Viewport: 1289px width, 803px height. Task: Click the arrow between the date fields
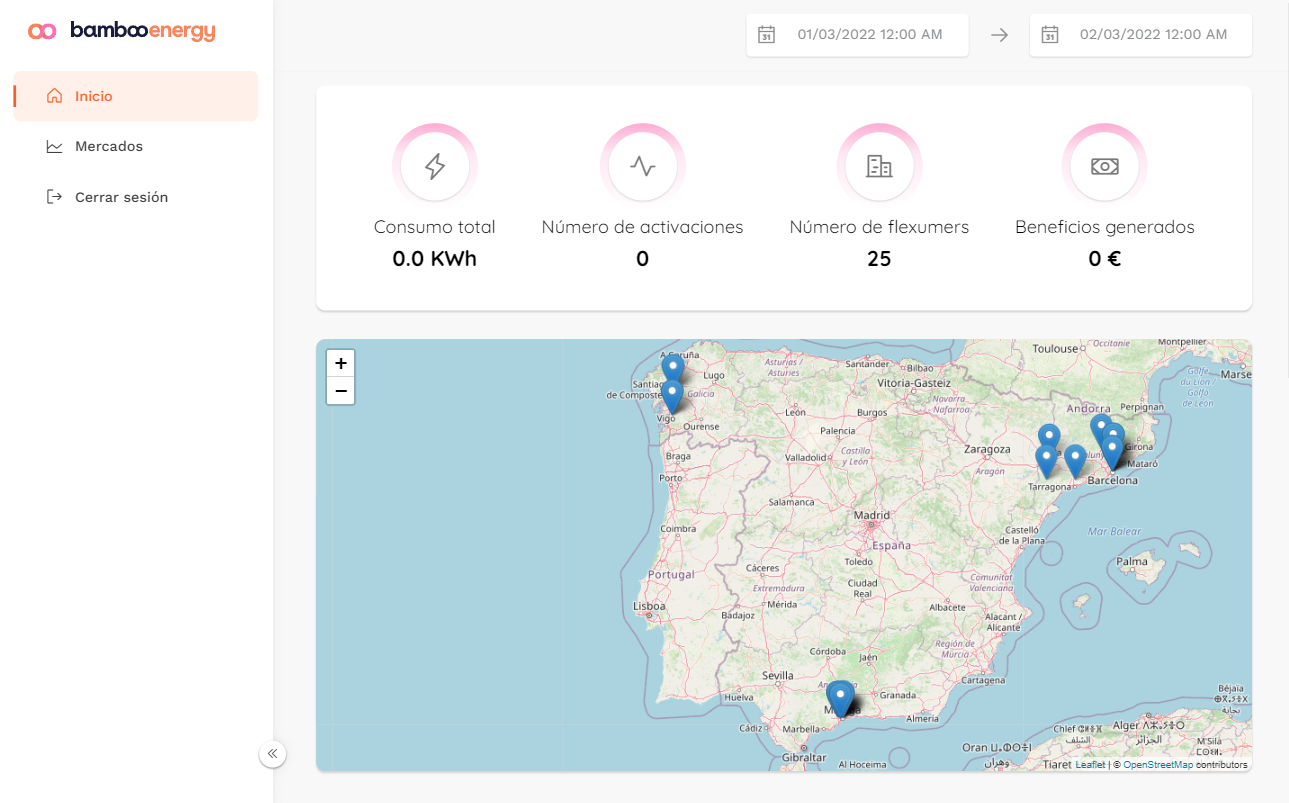tap(999, 35)
